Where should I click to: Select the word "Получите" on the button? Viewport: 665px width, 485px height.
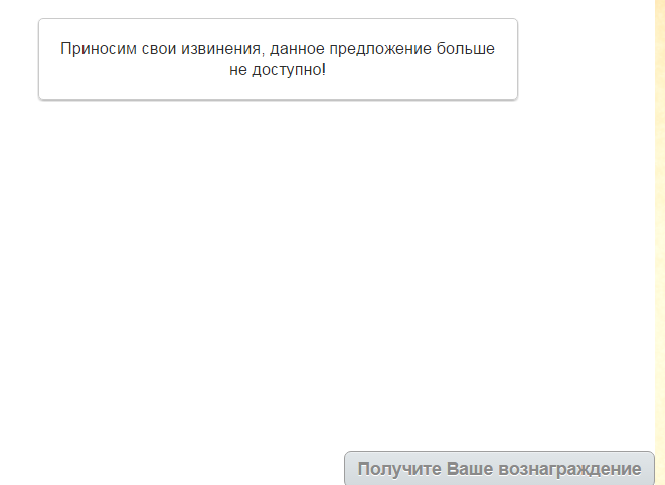click(x=399, y=469)
